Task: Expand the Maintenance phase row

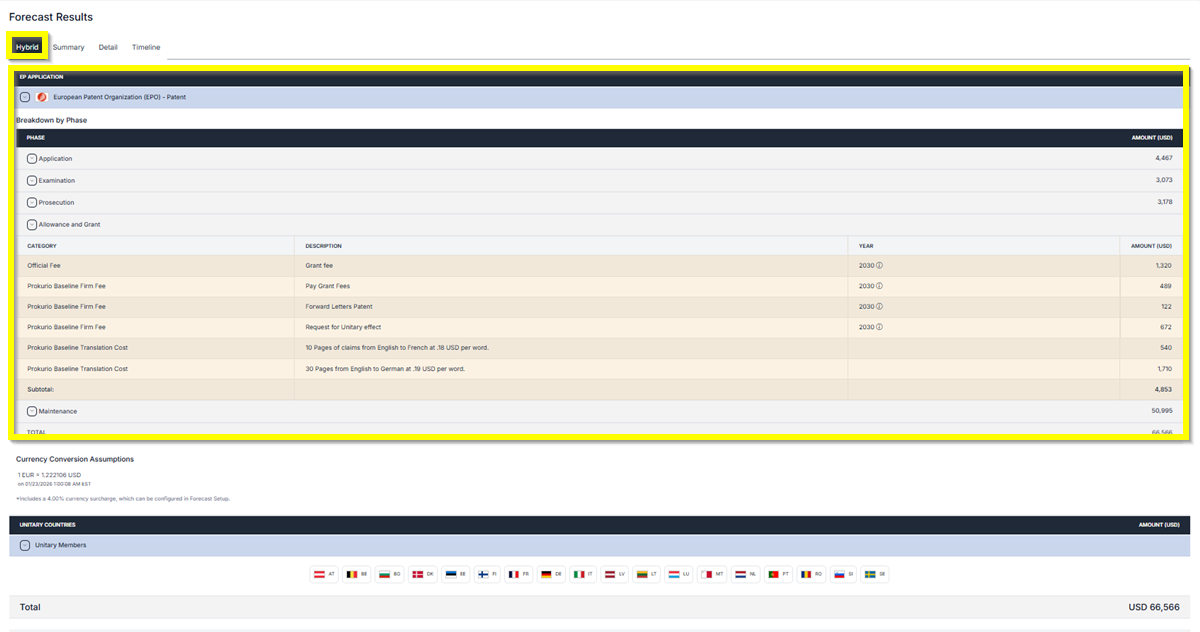Action: click(32, 411)
